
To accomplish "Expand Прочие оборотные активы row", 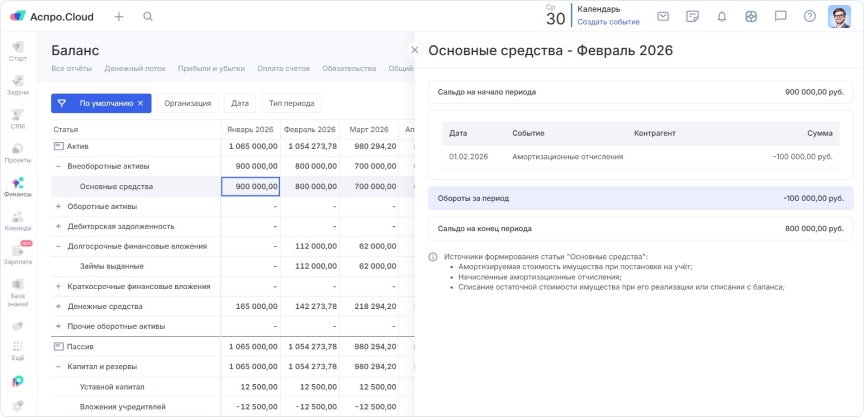I will 58,326.
